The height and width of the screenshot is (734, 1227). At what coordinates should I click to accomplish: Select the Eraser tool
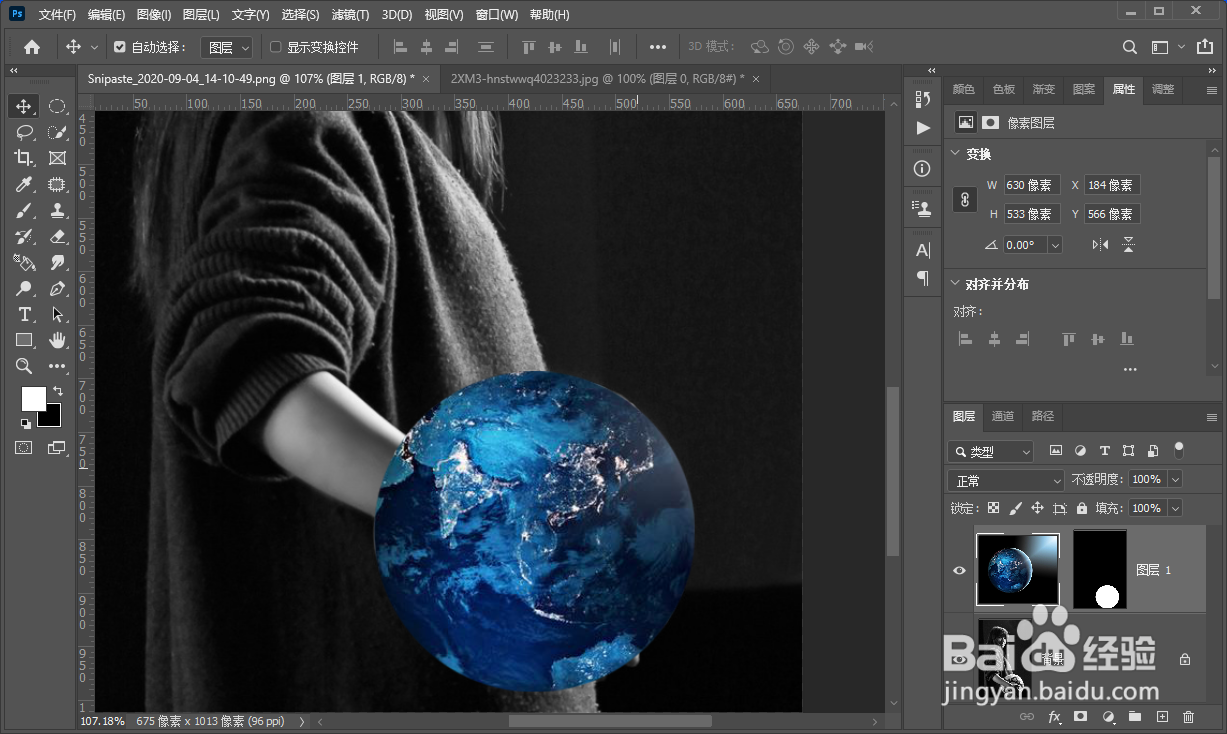(57, 236)
